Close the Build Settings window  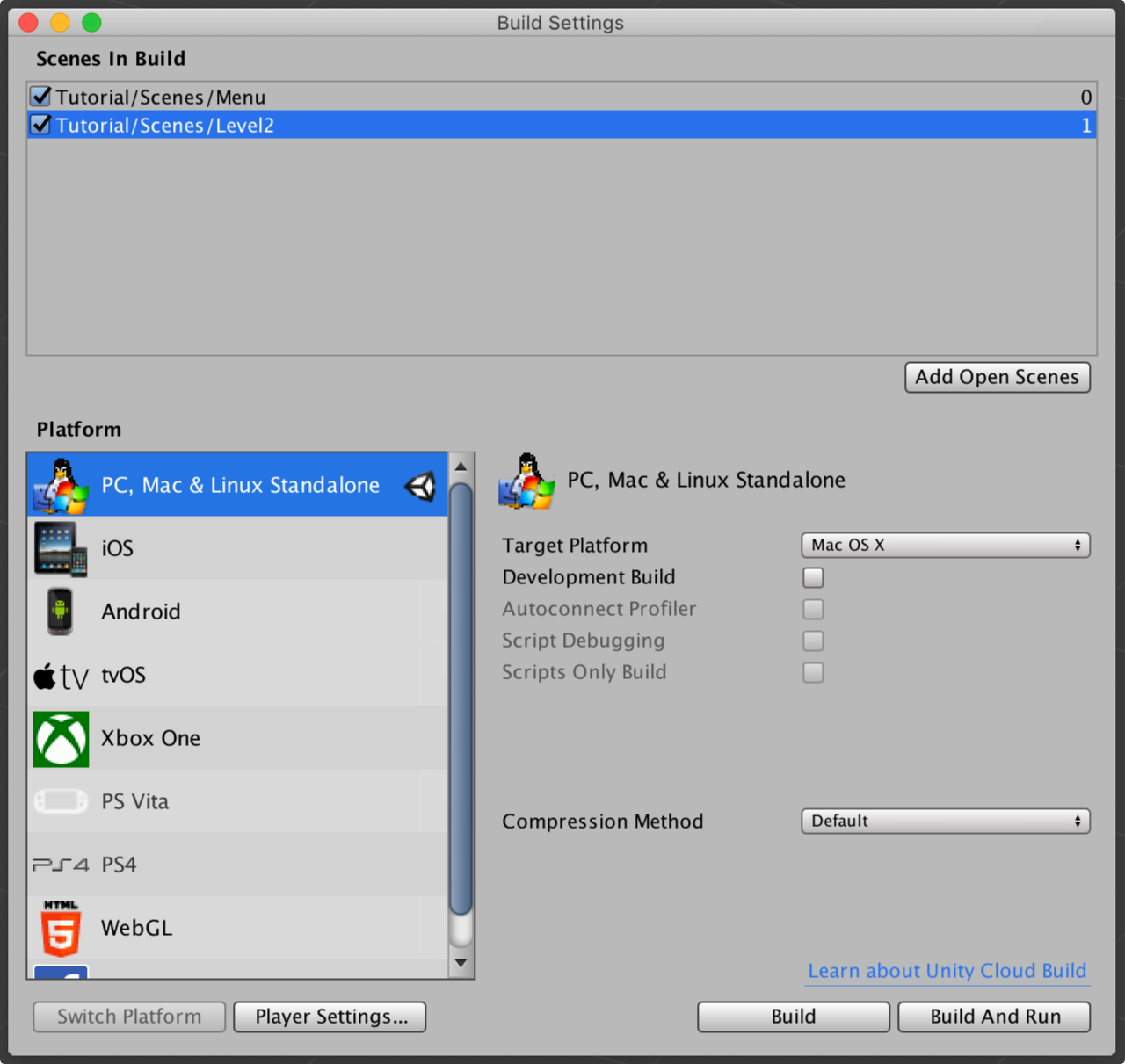point(28,23)
